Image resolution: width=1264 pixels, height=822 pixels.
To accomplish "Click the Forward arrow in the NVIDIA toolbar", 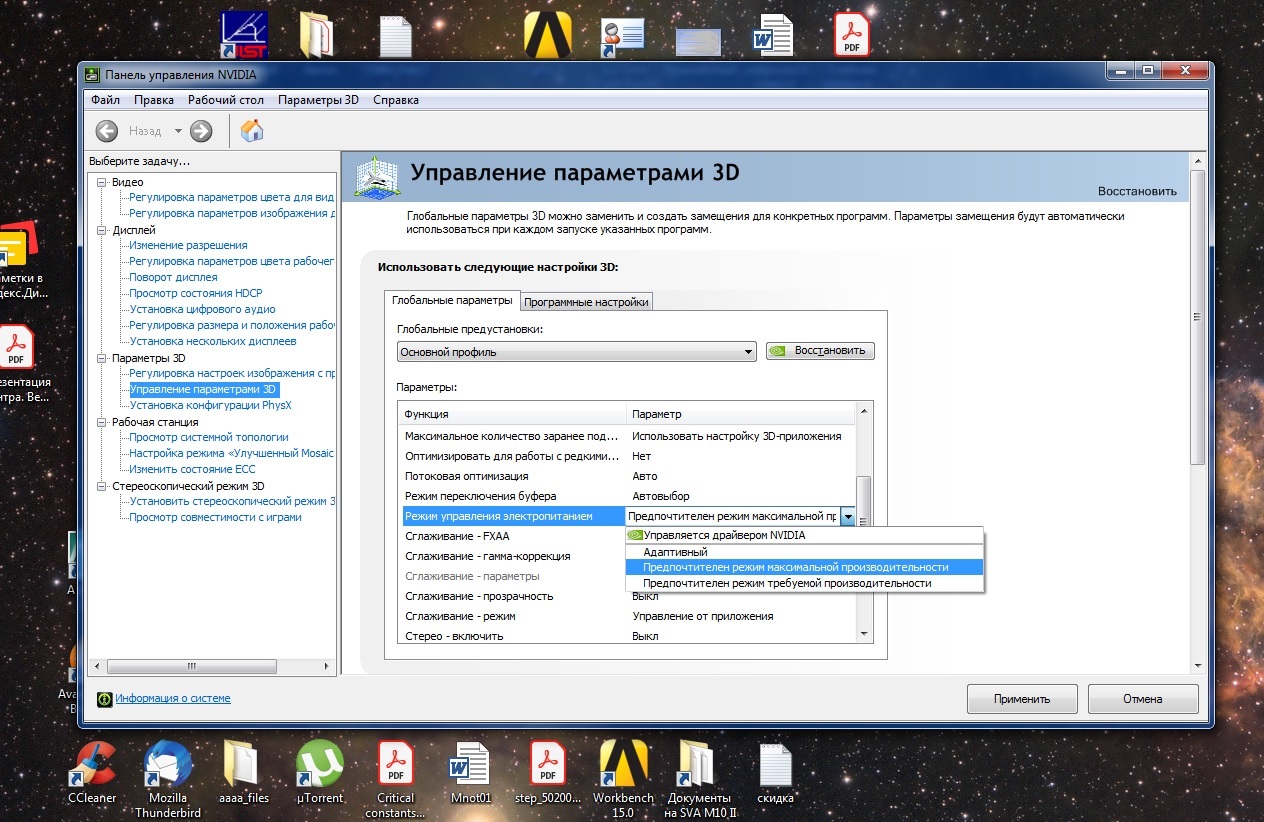I will 201,131.
